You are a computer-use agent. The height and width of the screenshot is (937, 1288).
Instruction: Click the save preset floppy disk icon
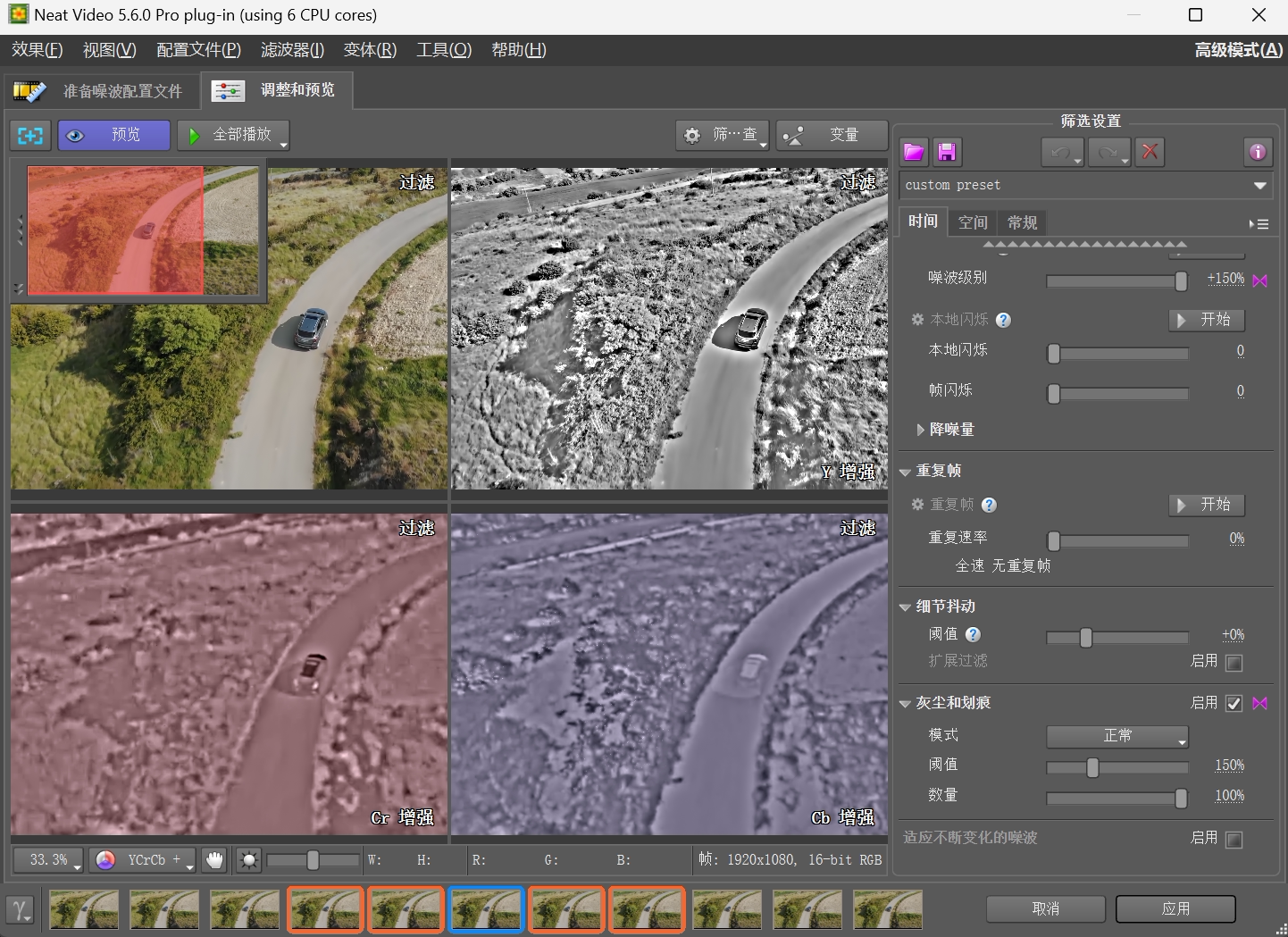click(x=947, y=152)
